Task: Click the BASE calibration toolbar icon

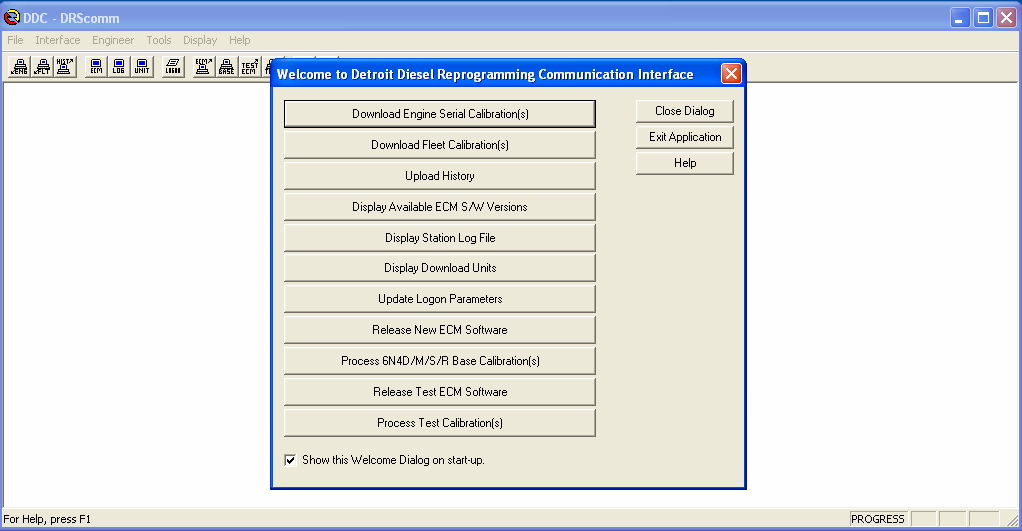Action: 226,66
